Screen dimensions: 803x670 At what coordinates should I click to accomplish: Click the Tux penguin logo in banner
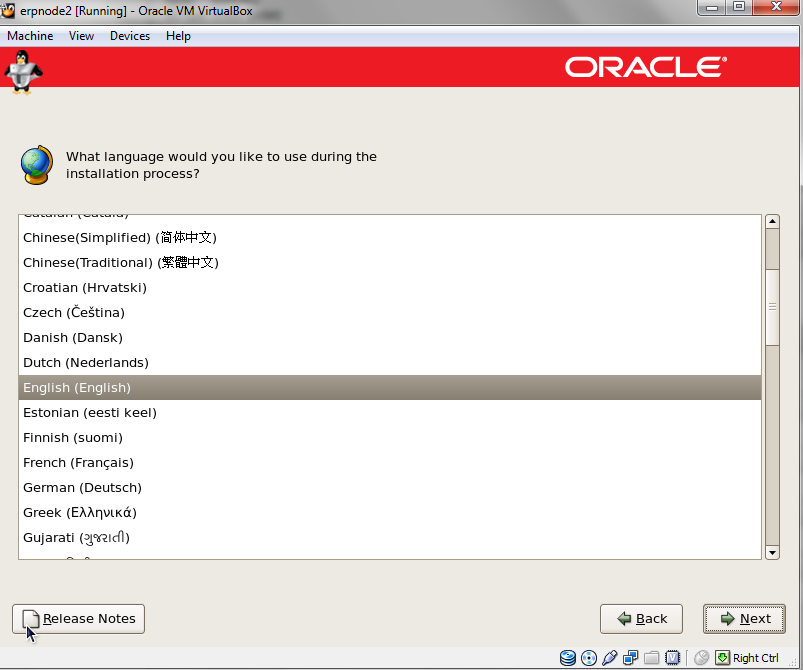(x=23, y=72)
